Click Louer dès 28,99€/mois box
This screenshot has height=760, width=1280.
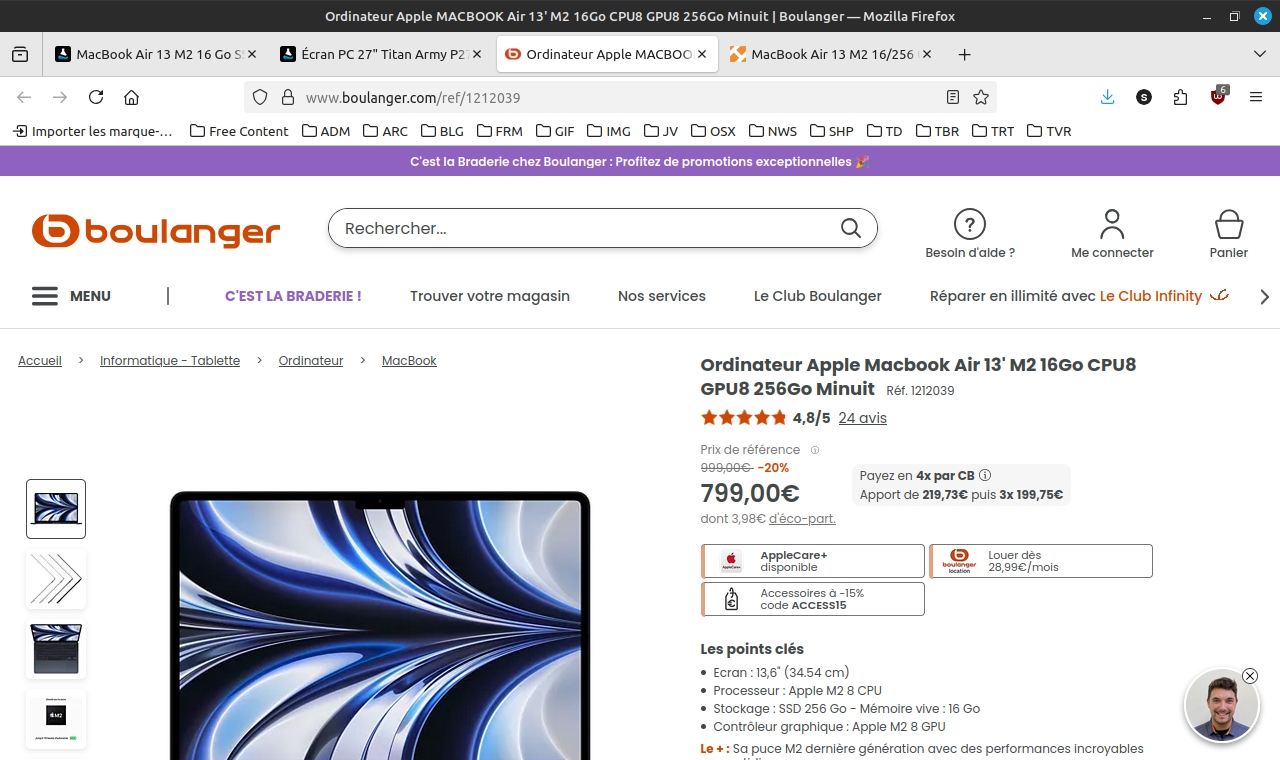click(1041, 561)
